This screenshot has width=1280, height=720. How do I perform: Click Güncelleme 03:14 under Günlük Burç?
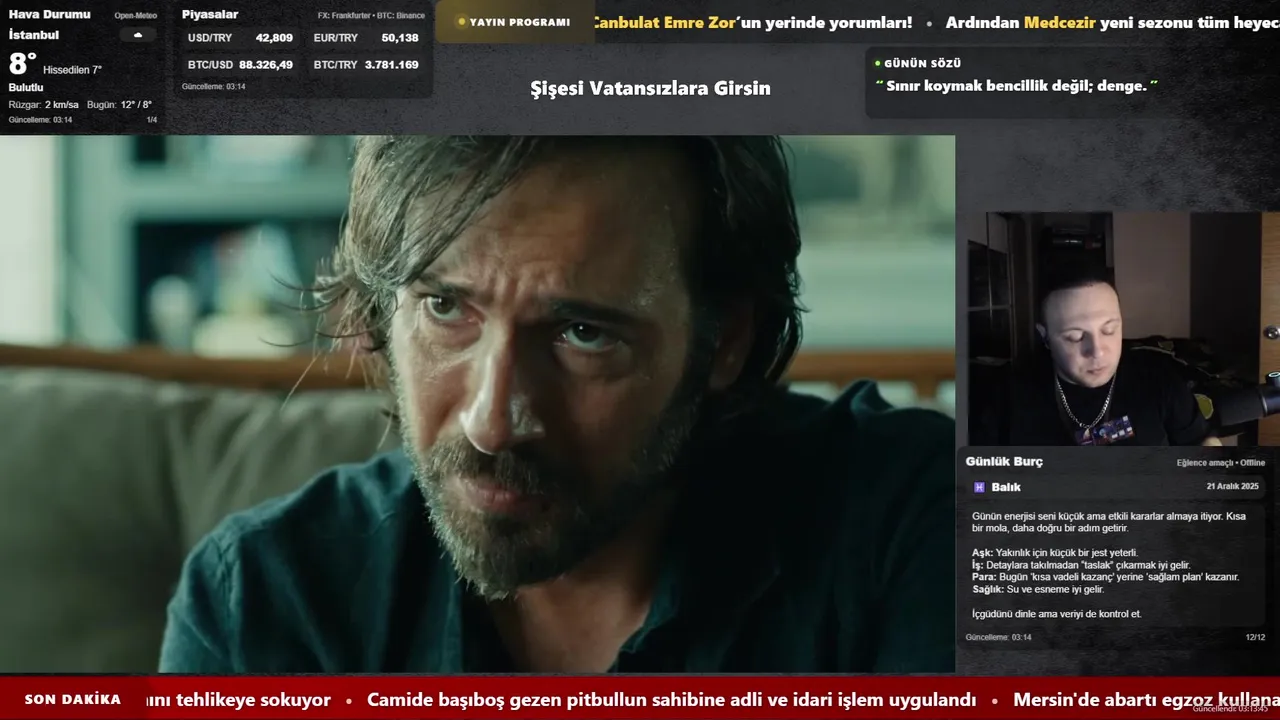coord(998,637)
